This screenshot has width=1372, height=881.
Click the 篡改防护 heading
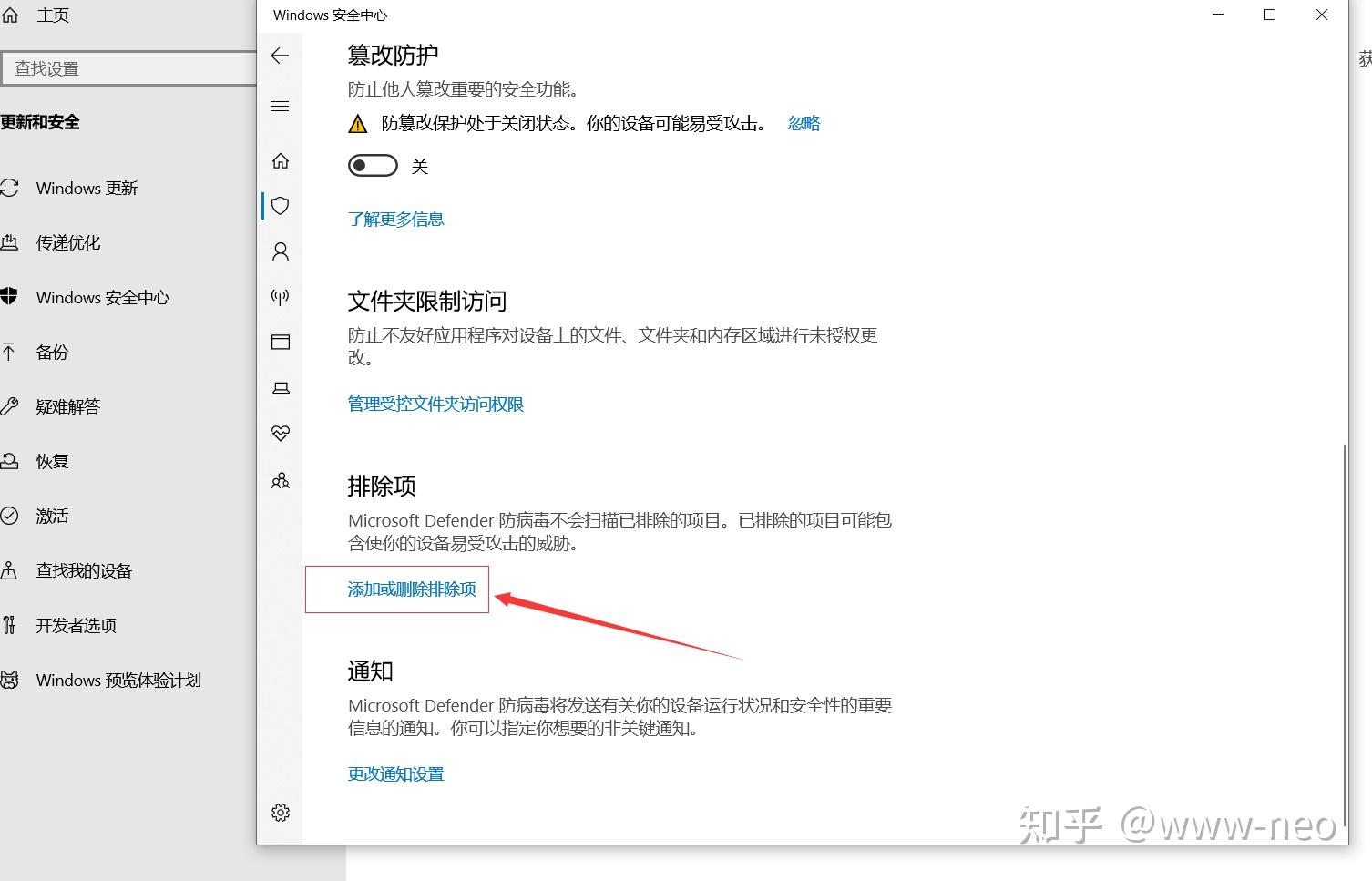point(393,56)
